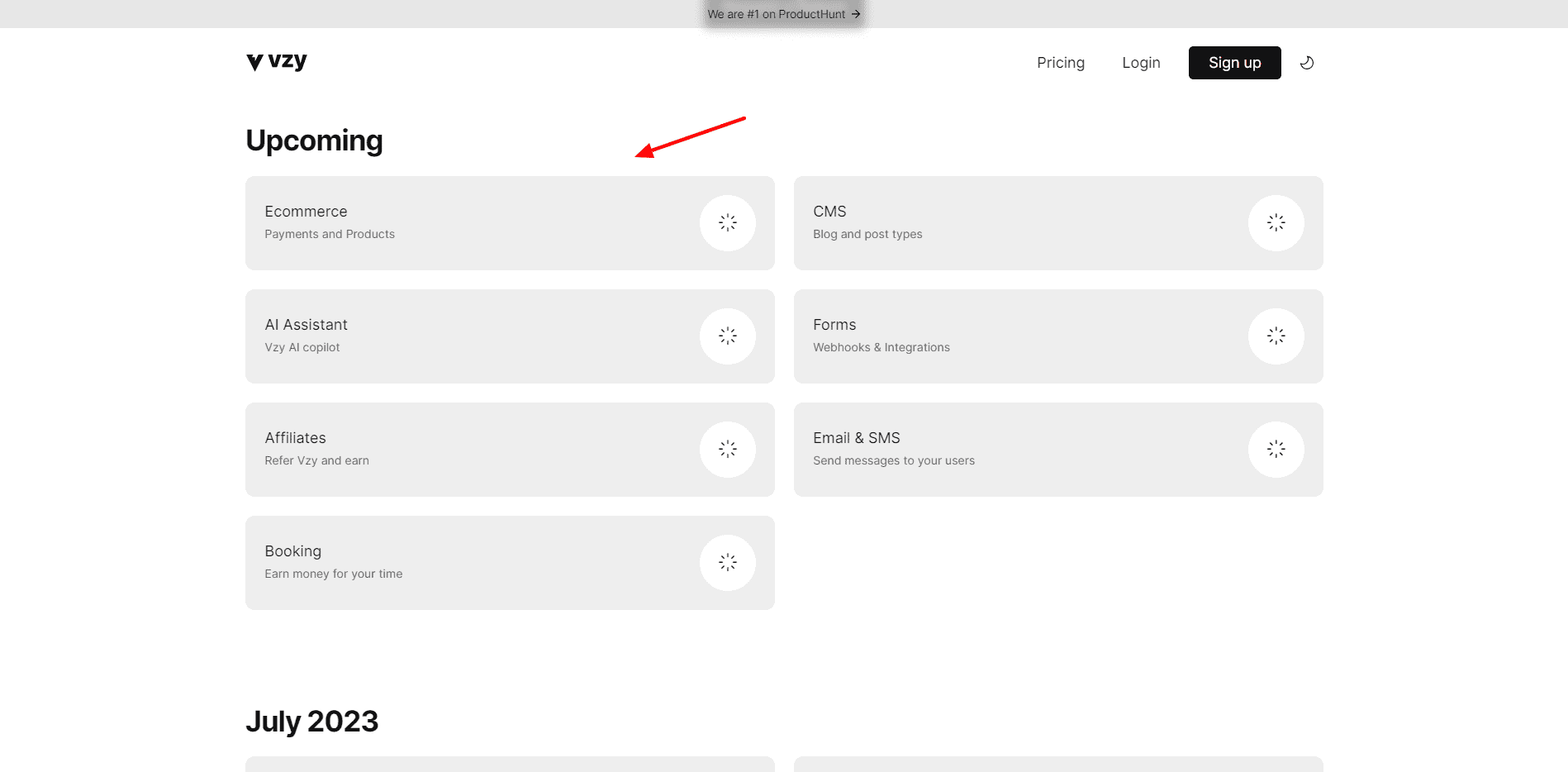Select the Affiliates card title
The height and width of the screenshot is (772, 1568).
pos(295,438)
